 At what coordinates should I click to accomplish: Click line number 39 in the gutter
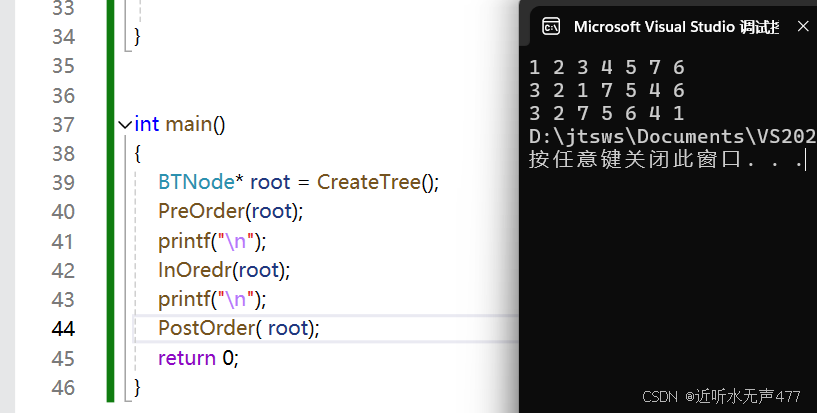[63, 183]
